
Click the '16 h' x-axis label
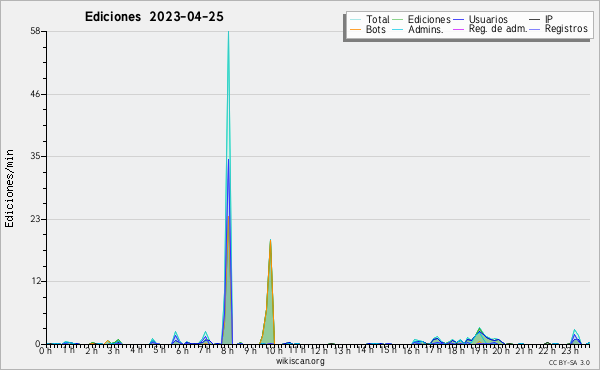[411, 351]
